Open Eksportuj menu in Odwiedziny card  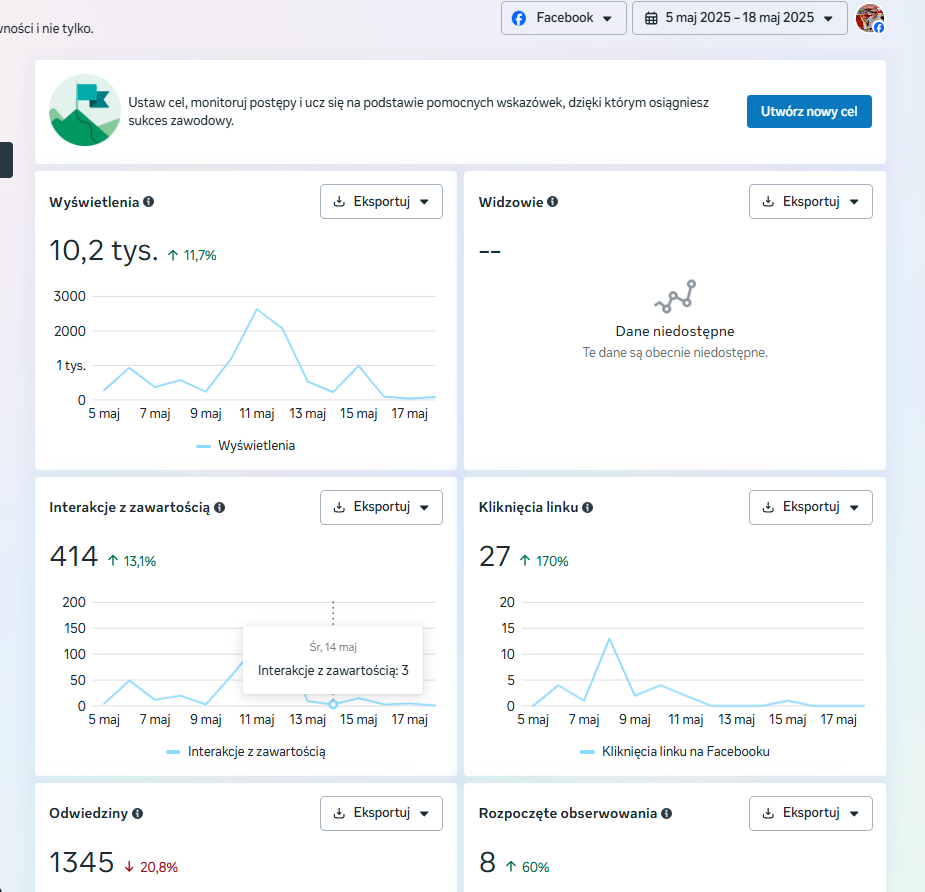(381, 813)
